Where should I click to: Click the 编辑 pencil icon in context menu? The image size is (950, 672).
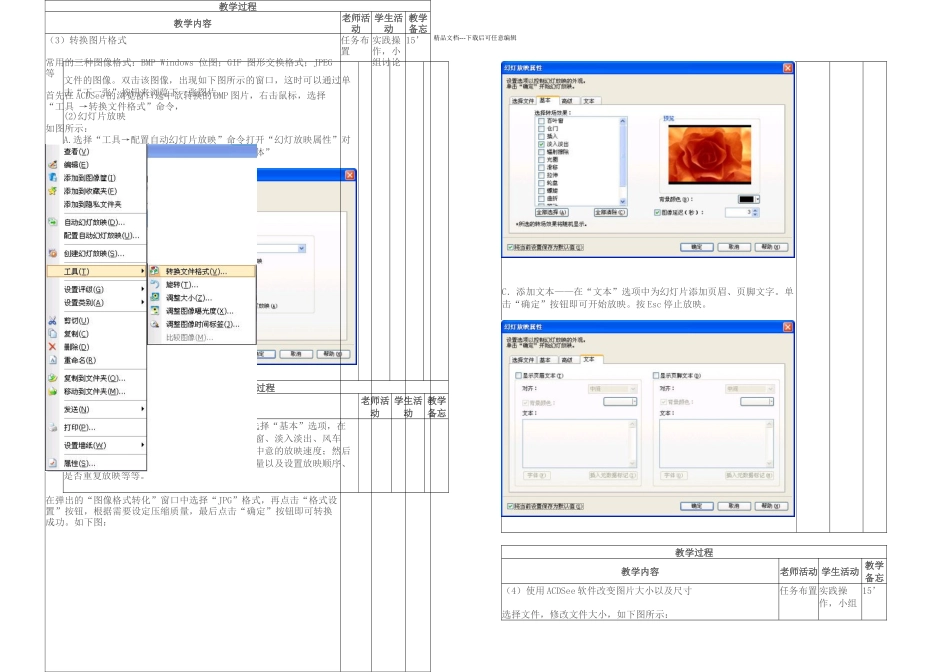53,164
